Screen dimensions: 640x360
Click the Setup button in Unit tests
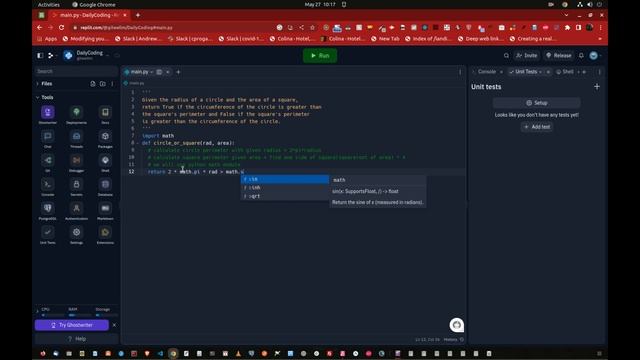pos(536,103)
